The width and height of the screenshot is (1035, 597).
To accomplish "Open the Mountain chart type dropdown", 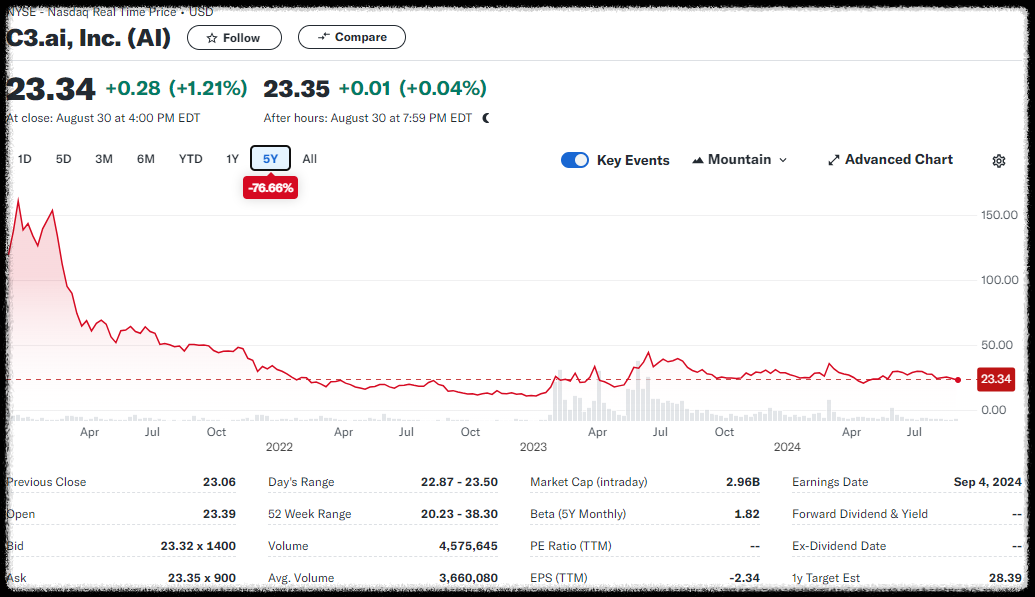I will pos(740,160).
